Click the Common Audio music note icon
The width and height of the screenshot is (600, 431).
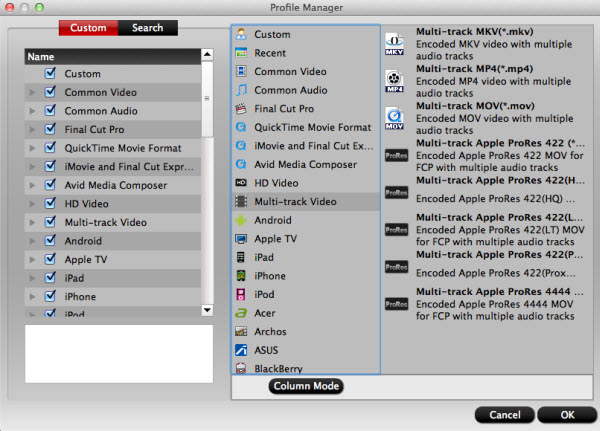(241, 90)
